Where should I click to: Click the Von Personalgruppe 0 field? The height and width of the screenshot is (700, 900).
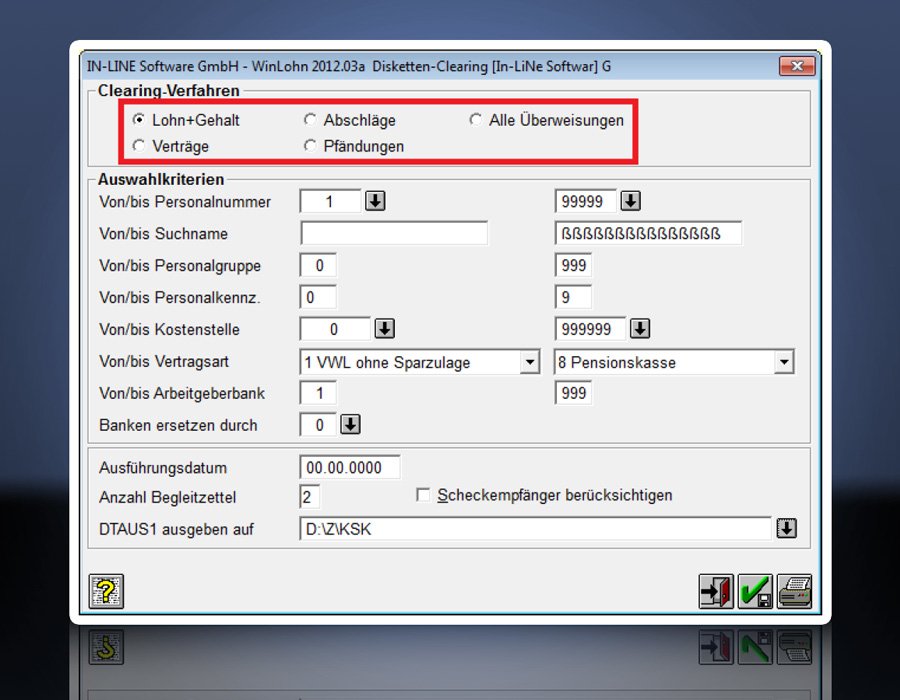[318, 265]
